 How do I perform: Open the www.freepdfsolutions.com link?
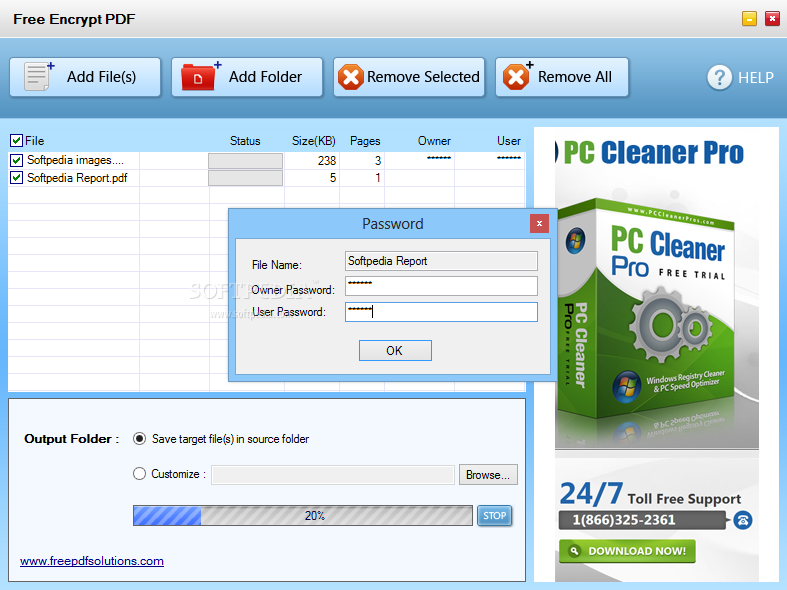(x=92, y=561)
